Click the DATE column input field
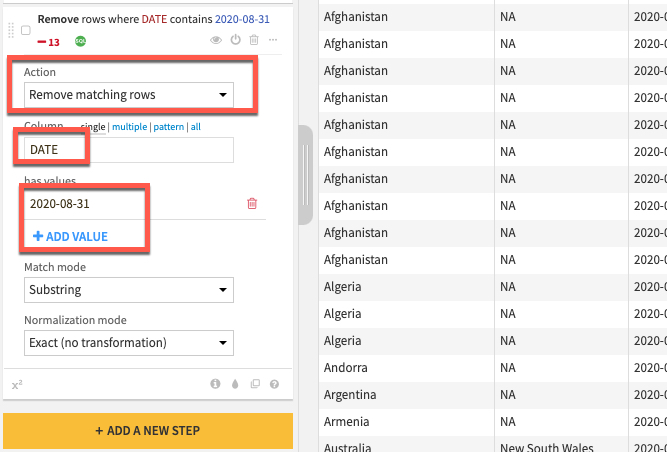 coord(129,150)
